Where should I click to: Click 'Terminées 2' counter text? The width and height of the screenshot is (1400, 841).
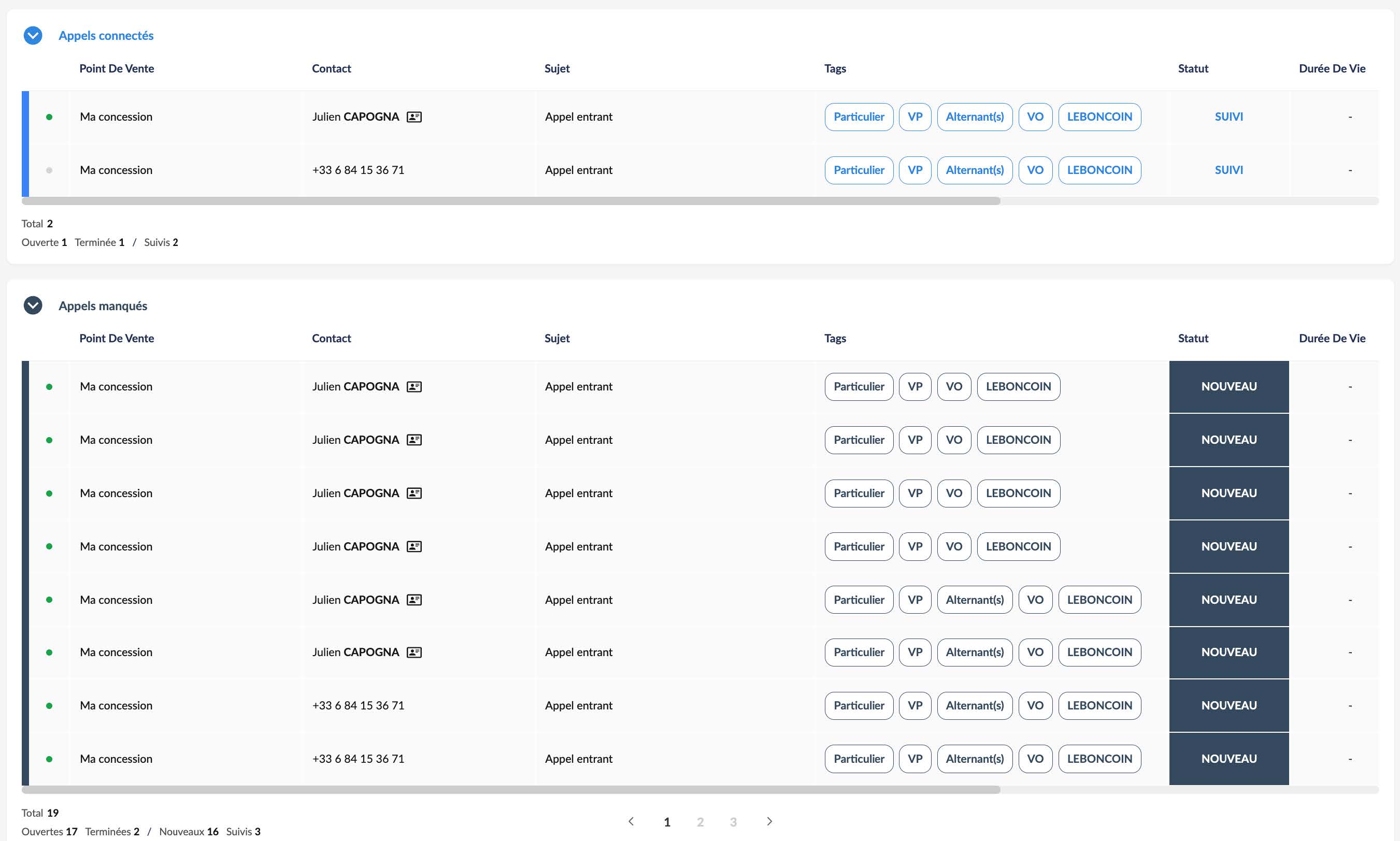(112, 832)
